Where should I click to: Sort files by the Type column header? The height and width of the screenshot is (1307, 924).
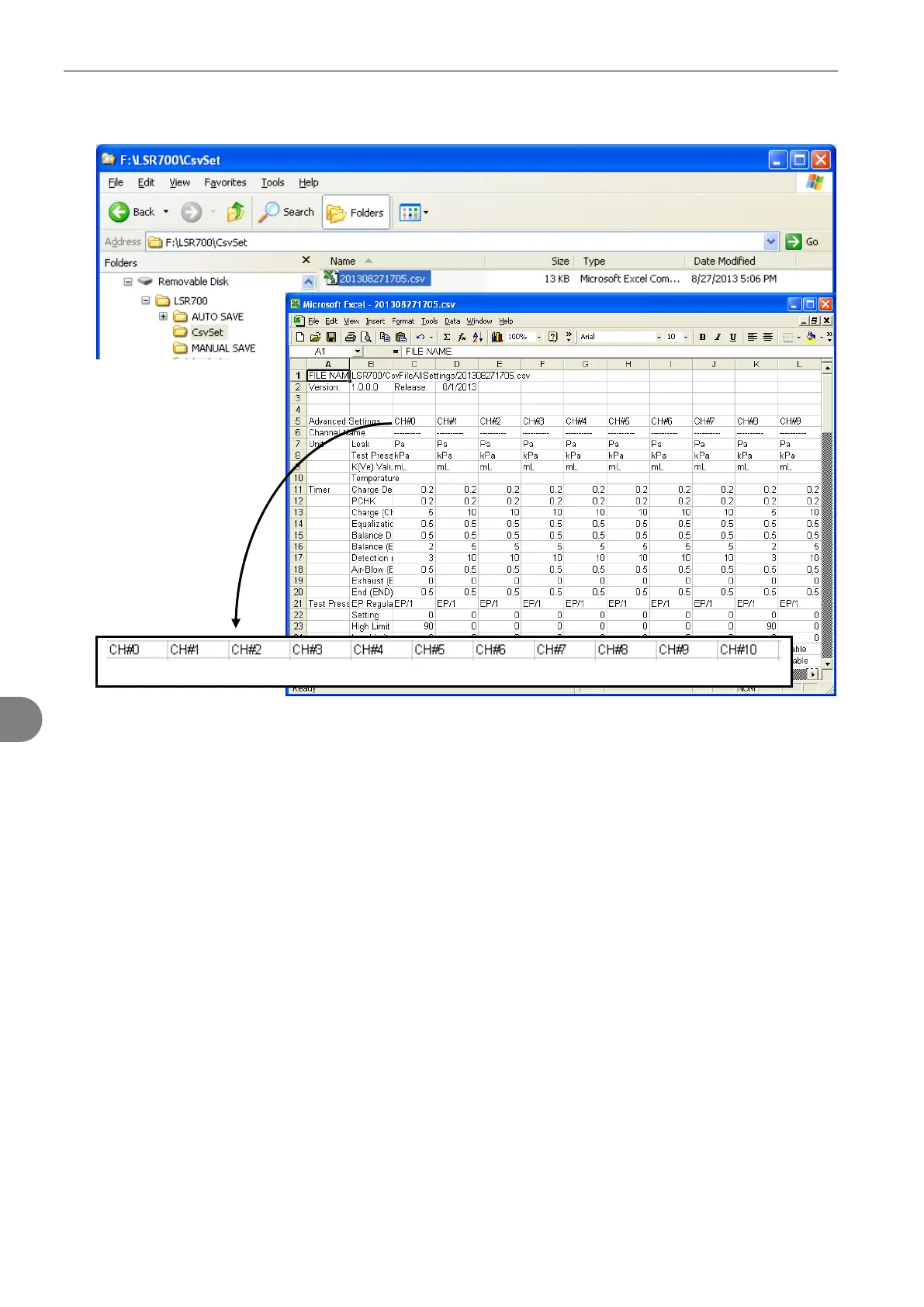point(630,262)
